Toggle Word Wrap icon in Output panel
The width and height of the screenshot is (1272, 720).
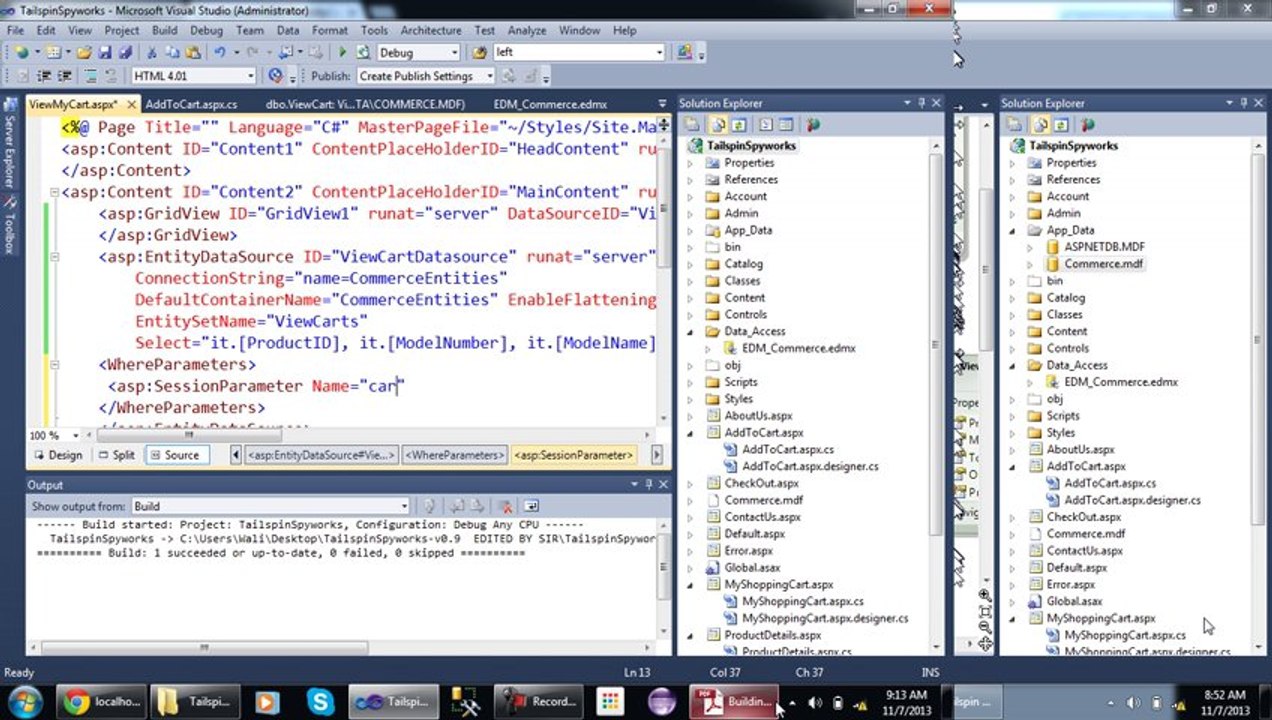[531, 506]
